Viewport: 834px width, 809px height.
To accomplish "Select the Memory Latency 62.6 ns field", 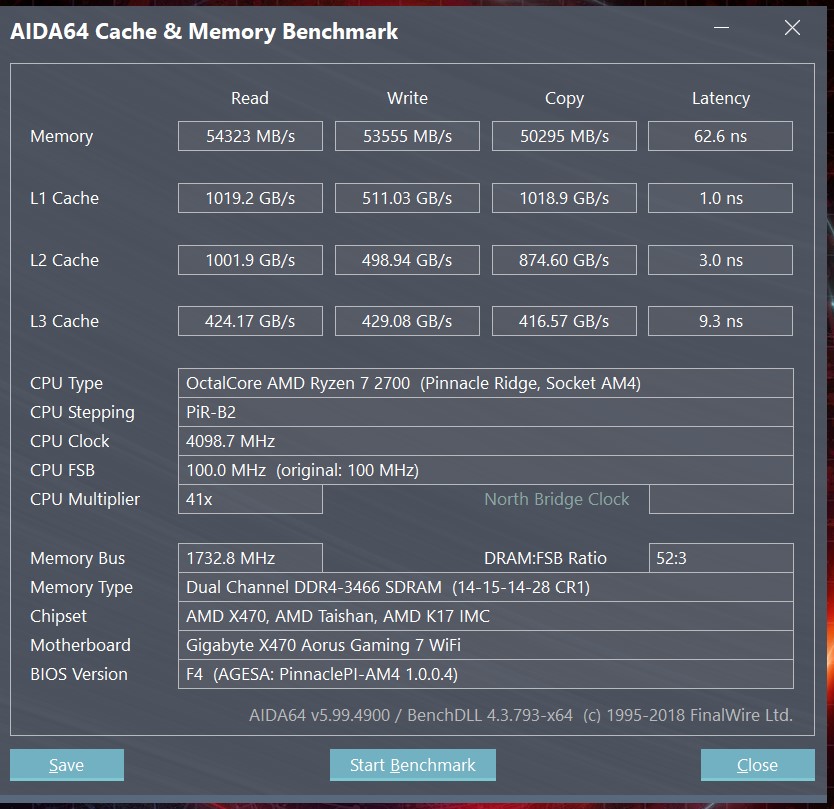I will click(720, 136).
